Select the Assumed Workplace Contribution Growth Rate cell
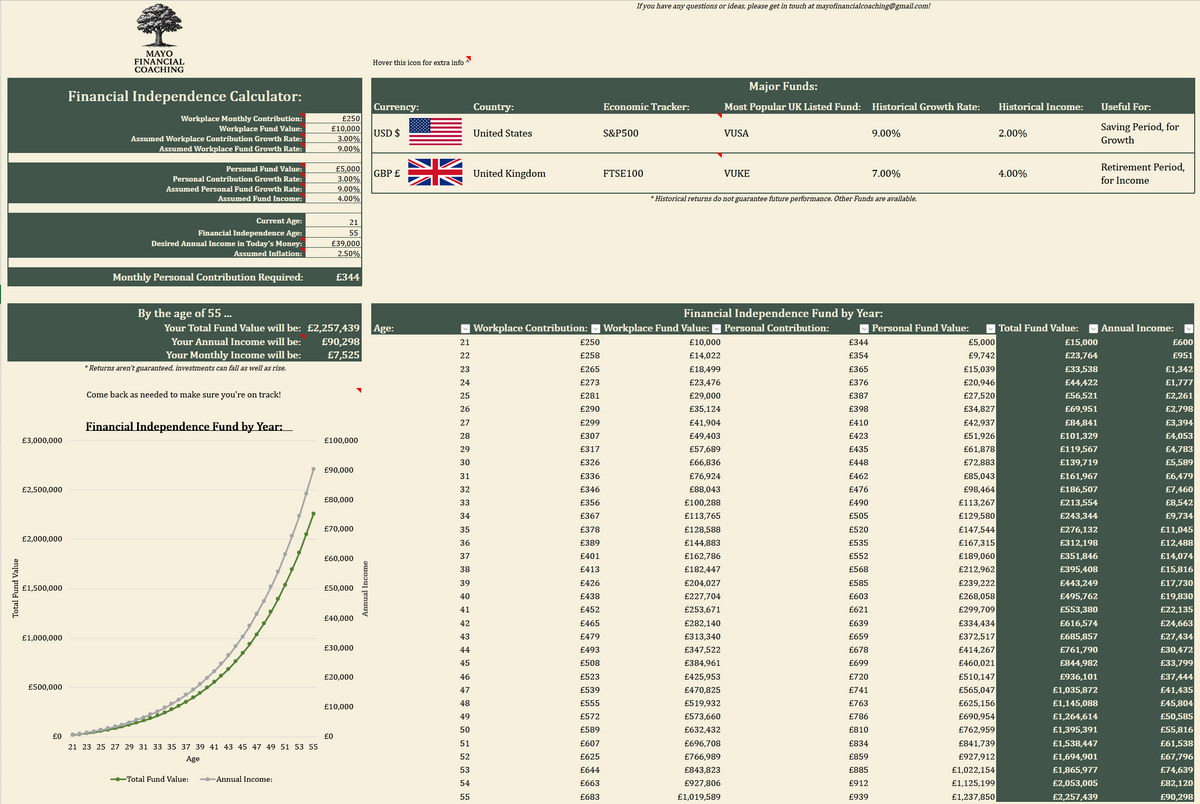This screenshot has width=1200, height=804. [x=333, y=139]
